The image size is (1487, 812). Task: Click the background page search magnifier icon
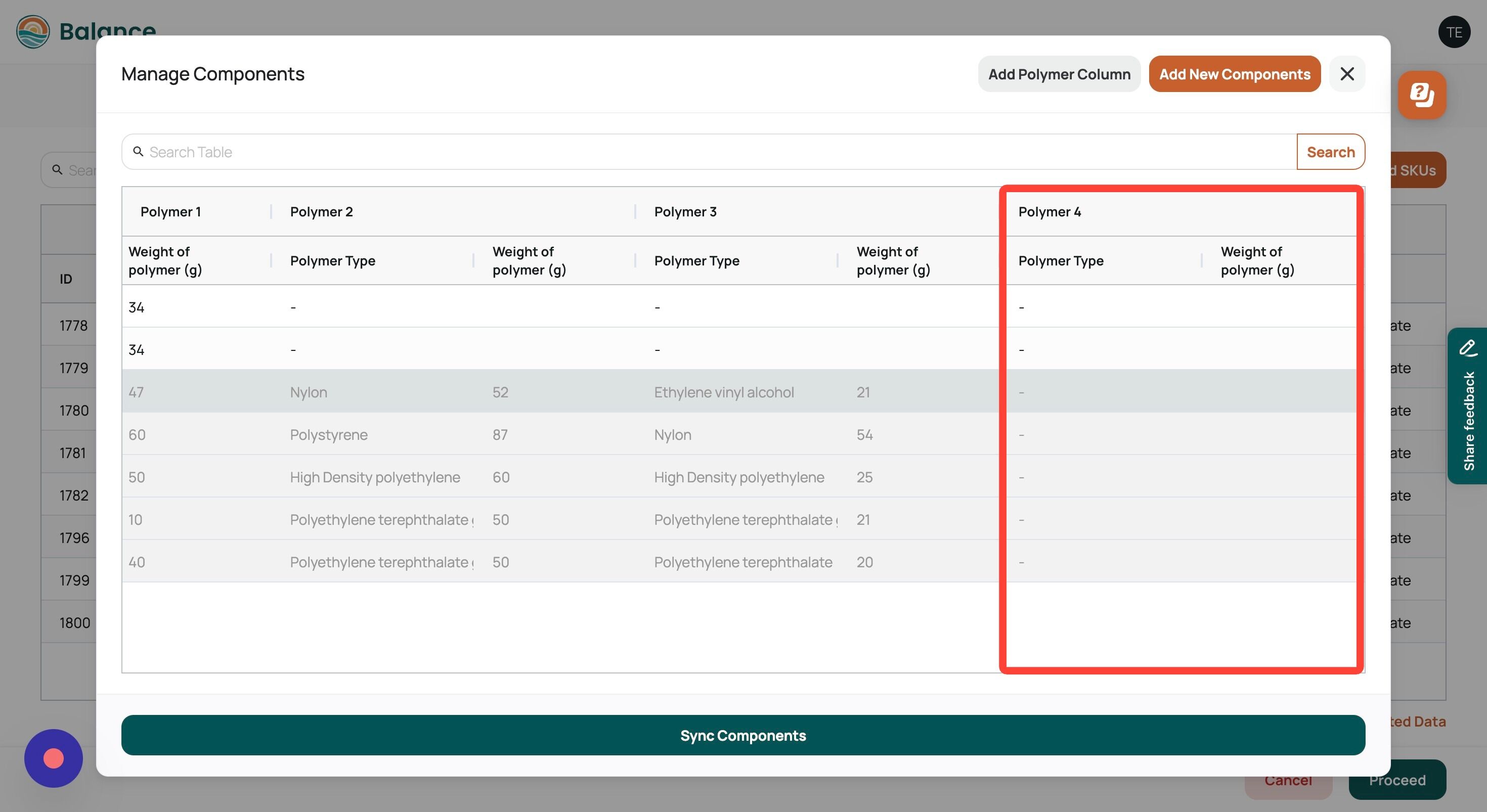57,170
